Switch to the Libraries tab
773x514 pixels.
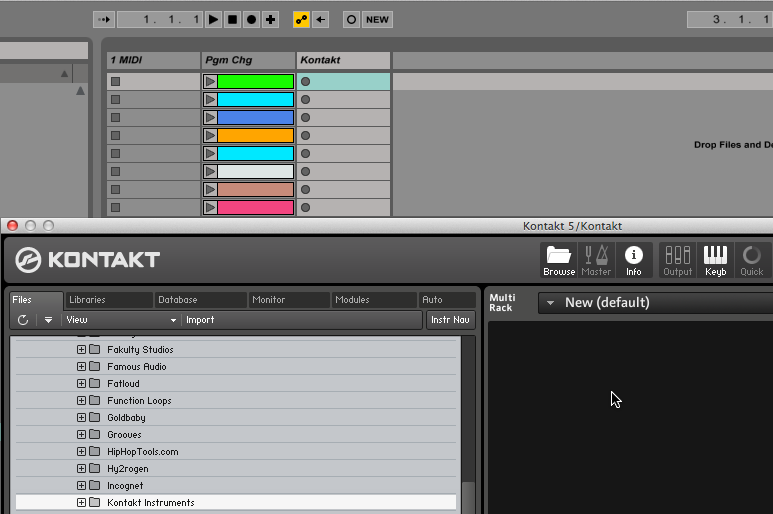[108, 300]
